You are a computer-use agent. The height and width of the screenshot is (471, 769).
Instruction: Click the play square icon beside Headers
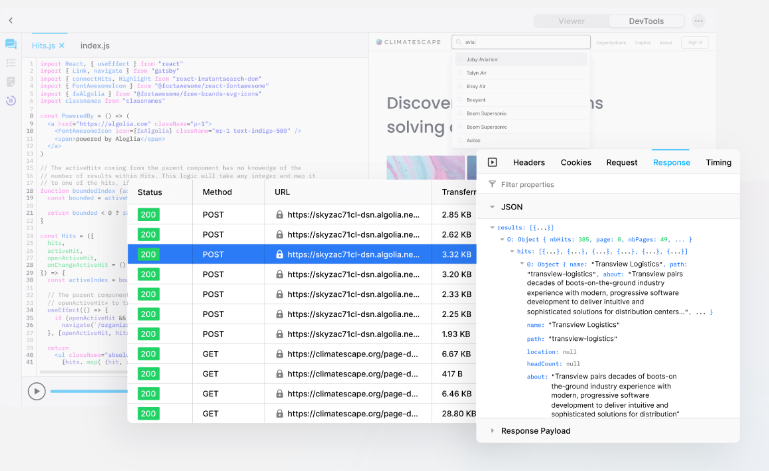pos(492,162)
